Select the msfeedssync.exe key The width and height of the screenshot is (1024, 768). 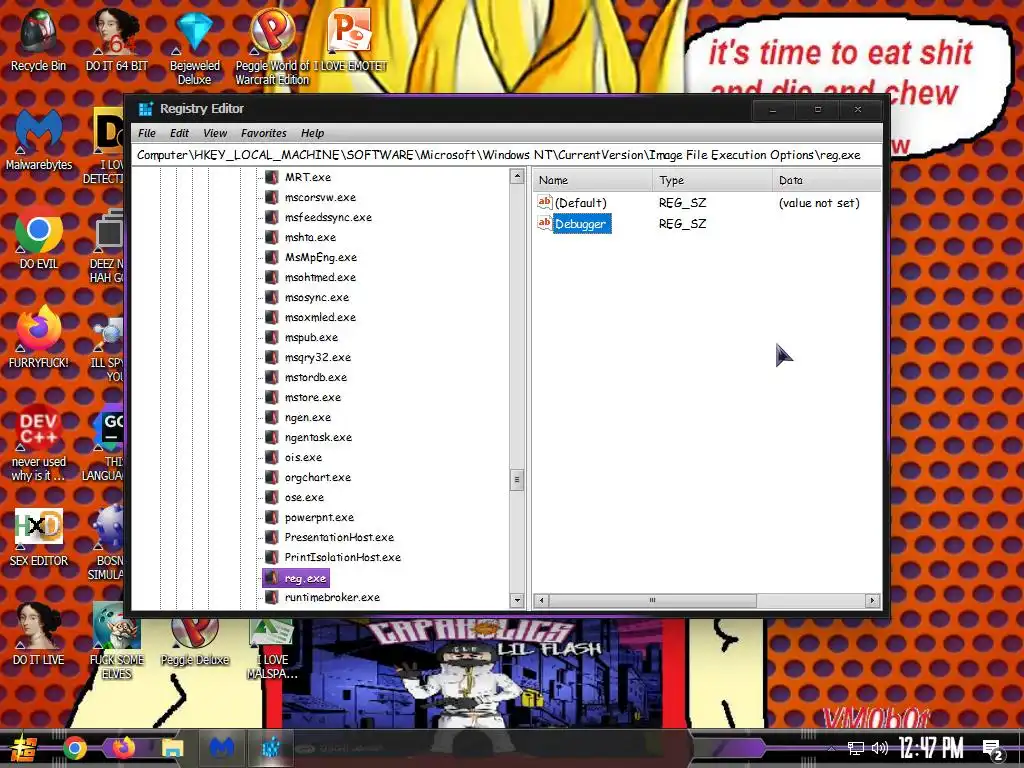pyautogui.click(x=328, y=217)
